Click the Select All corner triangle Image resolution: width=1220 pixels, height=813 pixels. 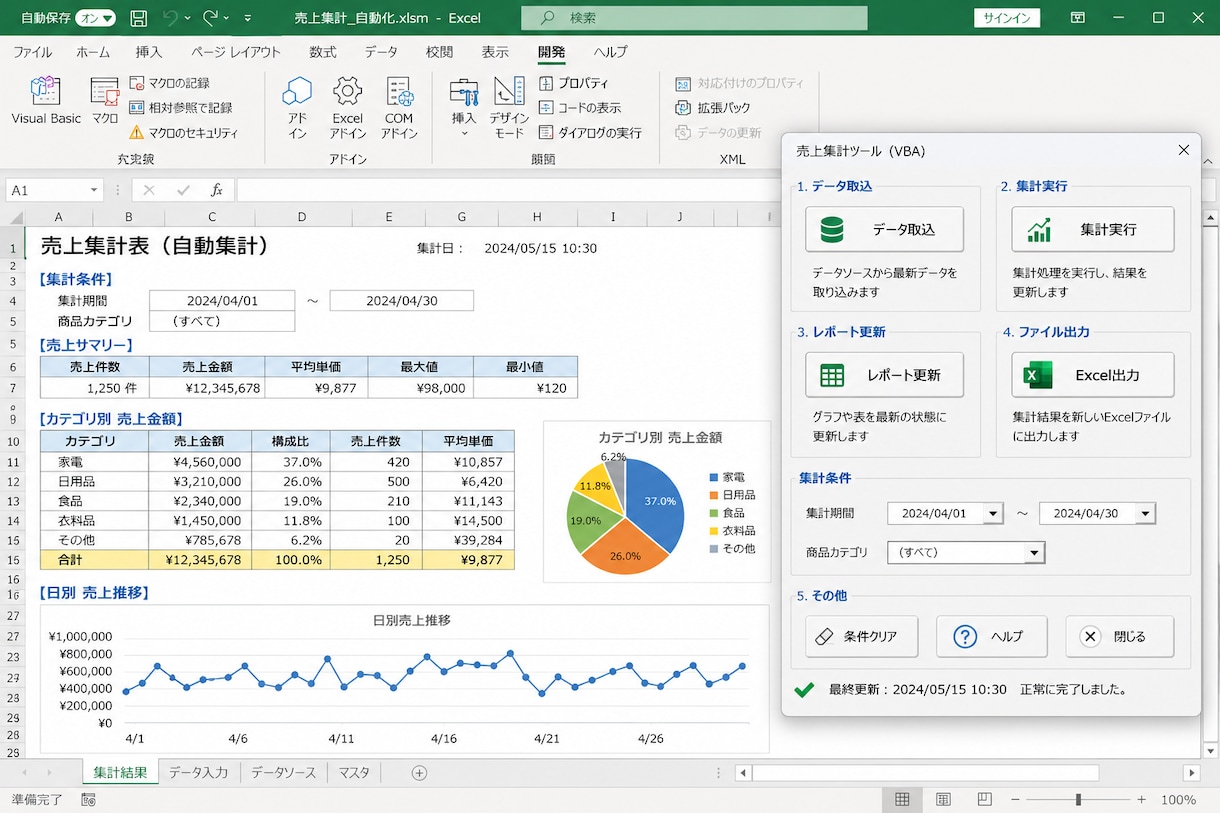pos(13,217)
